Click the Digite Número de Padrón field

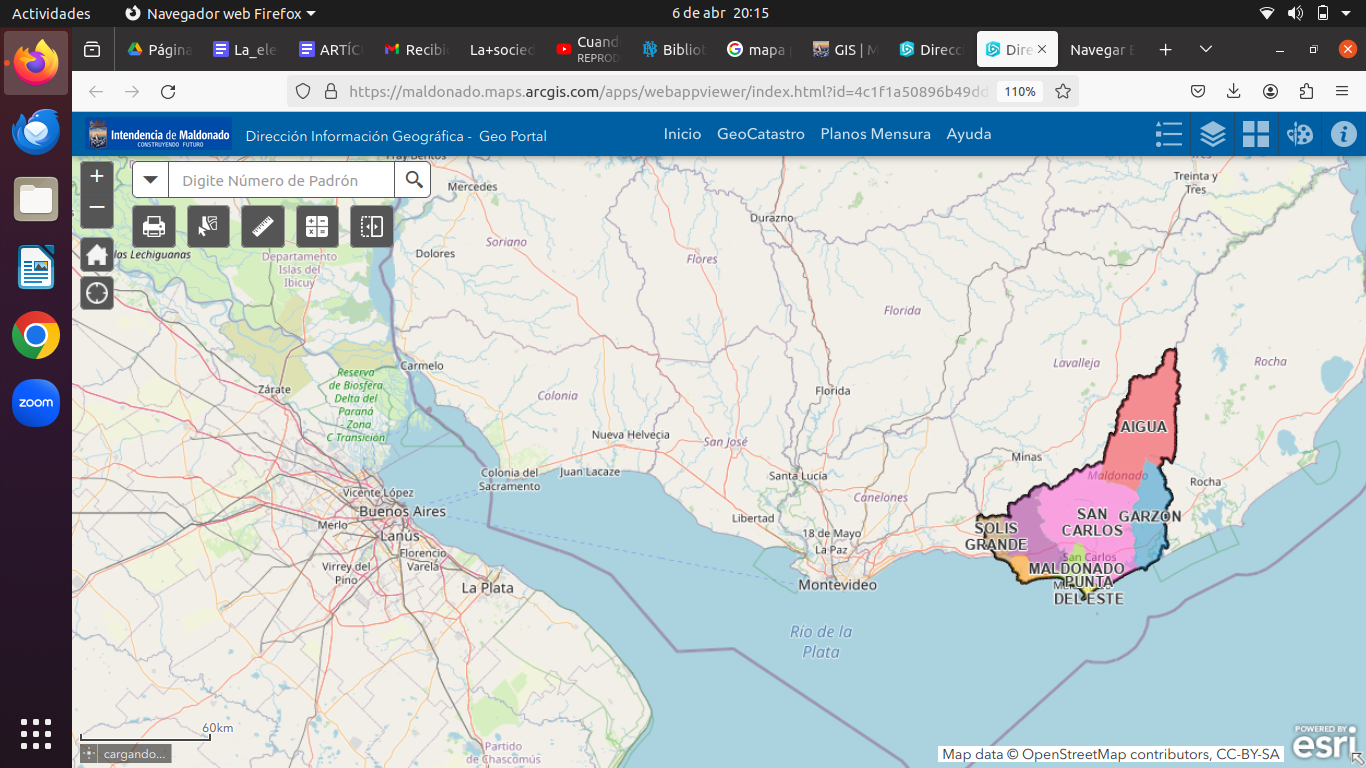click(x=281, y=181)
